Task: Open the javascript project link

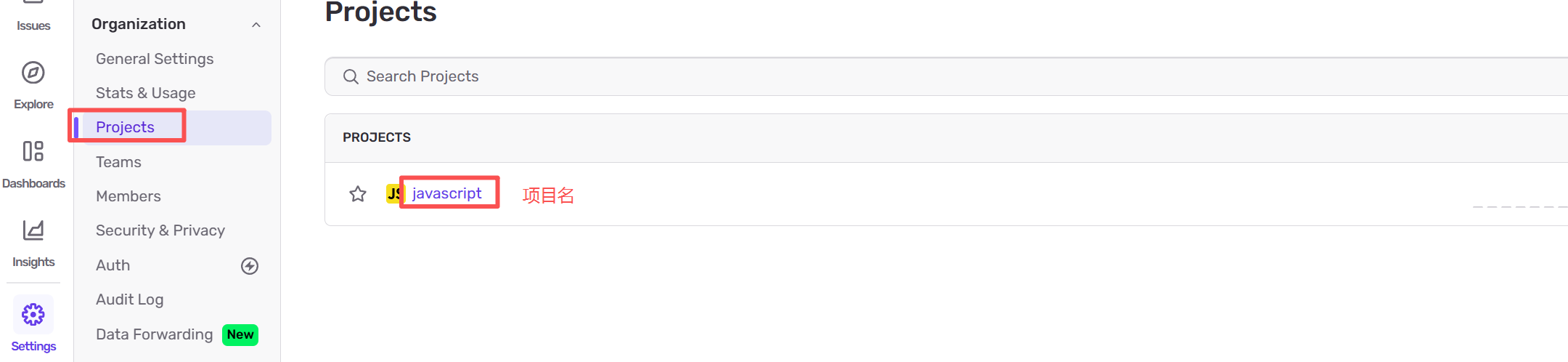Action: click(446, 193)
